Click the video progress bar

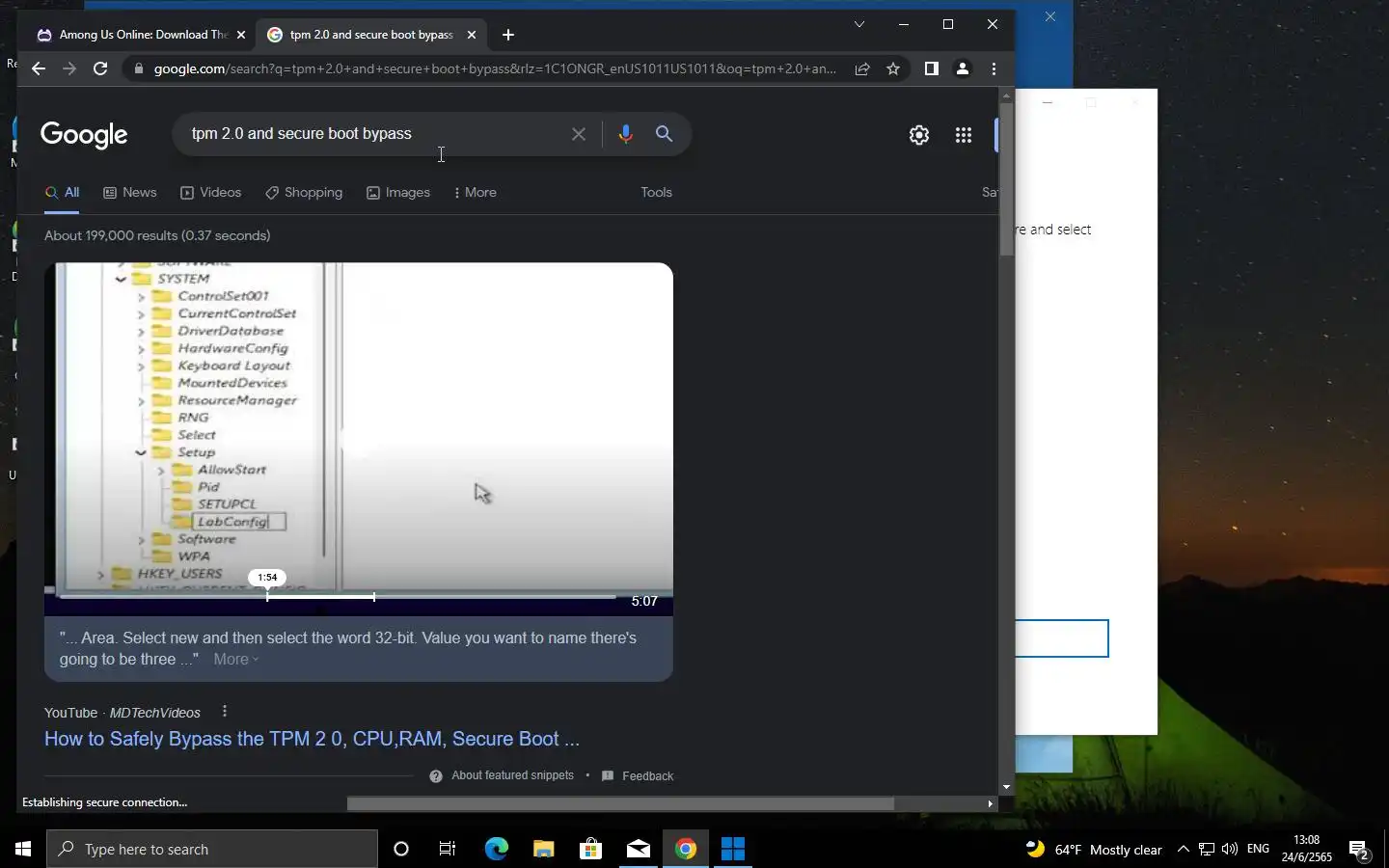(x=338, y=597)
